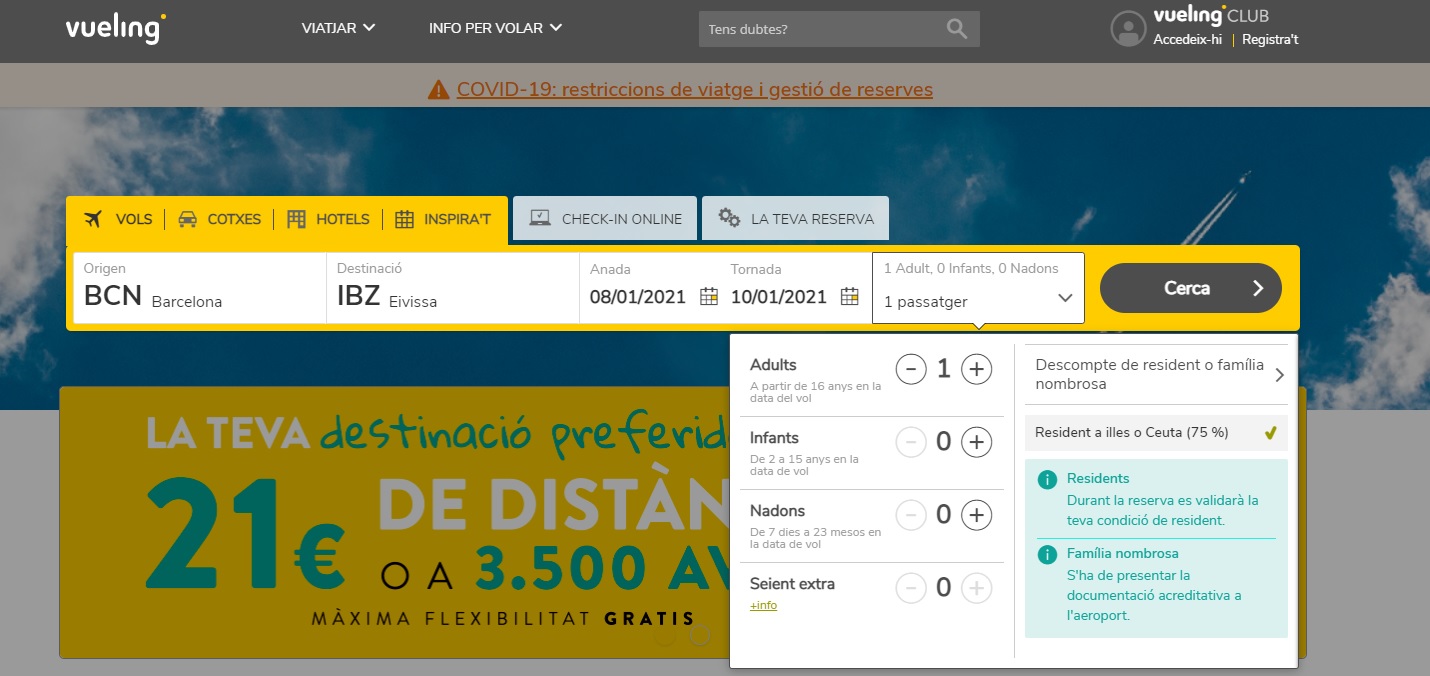This screenshot has width=1430, height=676.
Task: Decrease the number of Infants
Action: 910,442
